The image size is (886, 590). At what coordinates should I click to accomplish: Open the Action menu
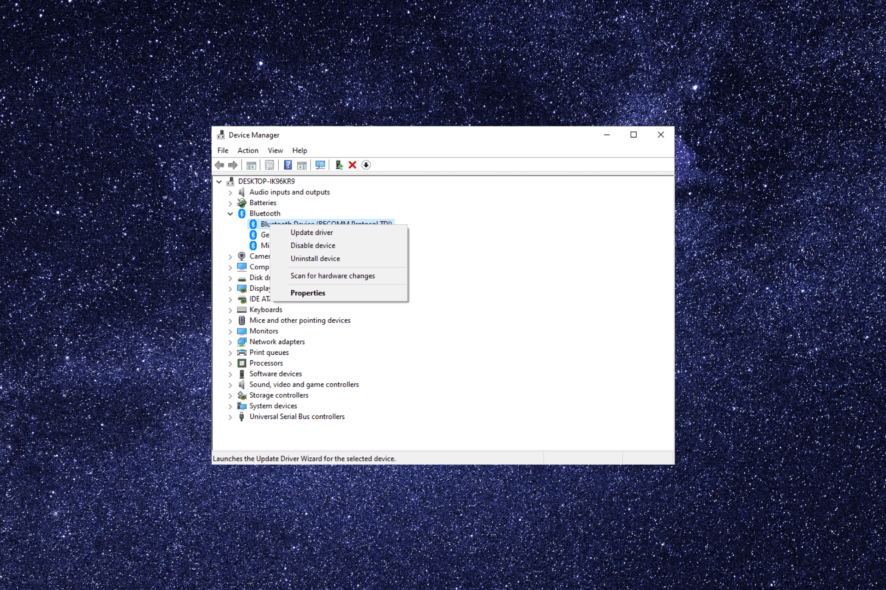click(247, 150)
